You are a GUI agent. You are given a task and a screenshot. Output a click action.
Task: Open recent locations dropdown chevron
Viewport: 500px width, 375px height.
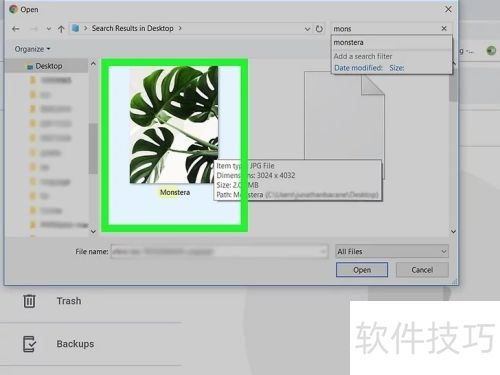coord(49,29)
